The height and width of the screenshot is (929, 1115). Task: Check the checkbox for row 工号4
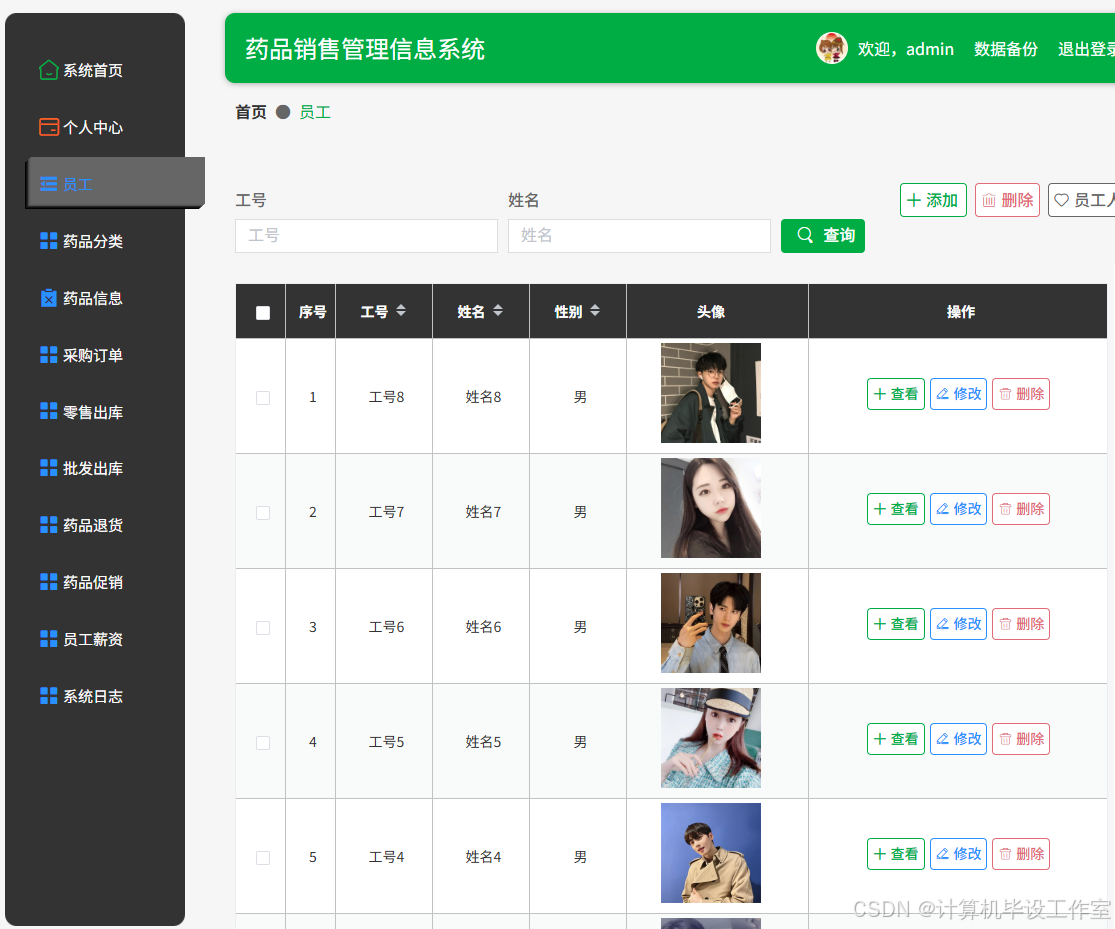263,858
